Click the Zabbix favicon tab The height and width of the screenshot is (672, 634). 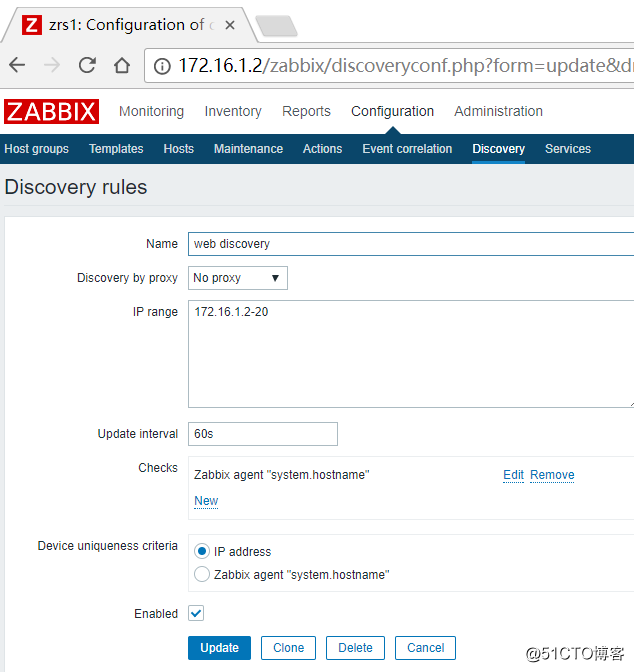tap(32, 25)
